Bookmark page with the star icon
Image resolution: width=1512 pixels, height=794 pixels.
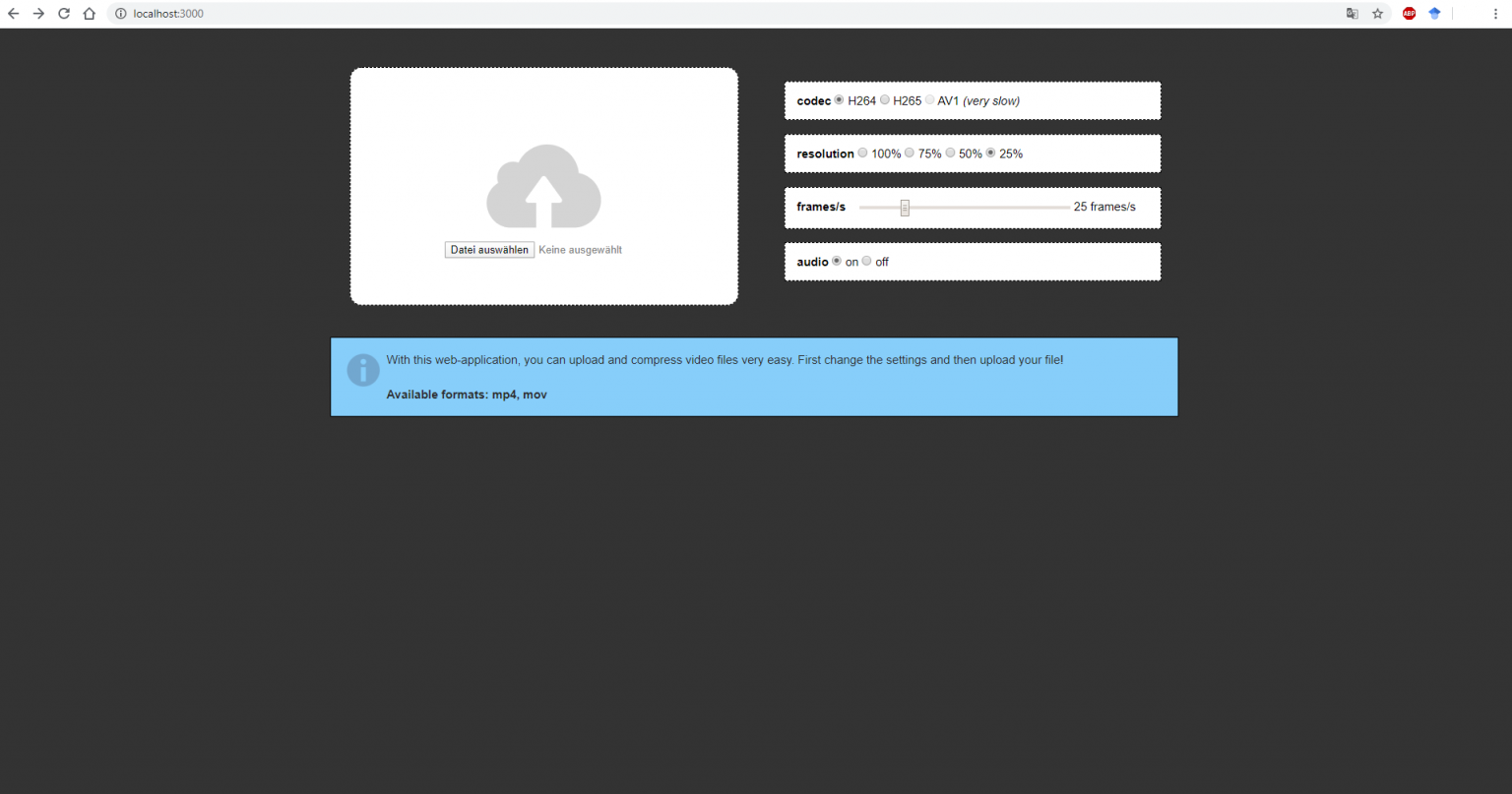1377,14
